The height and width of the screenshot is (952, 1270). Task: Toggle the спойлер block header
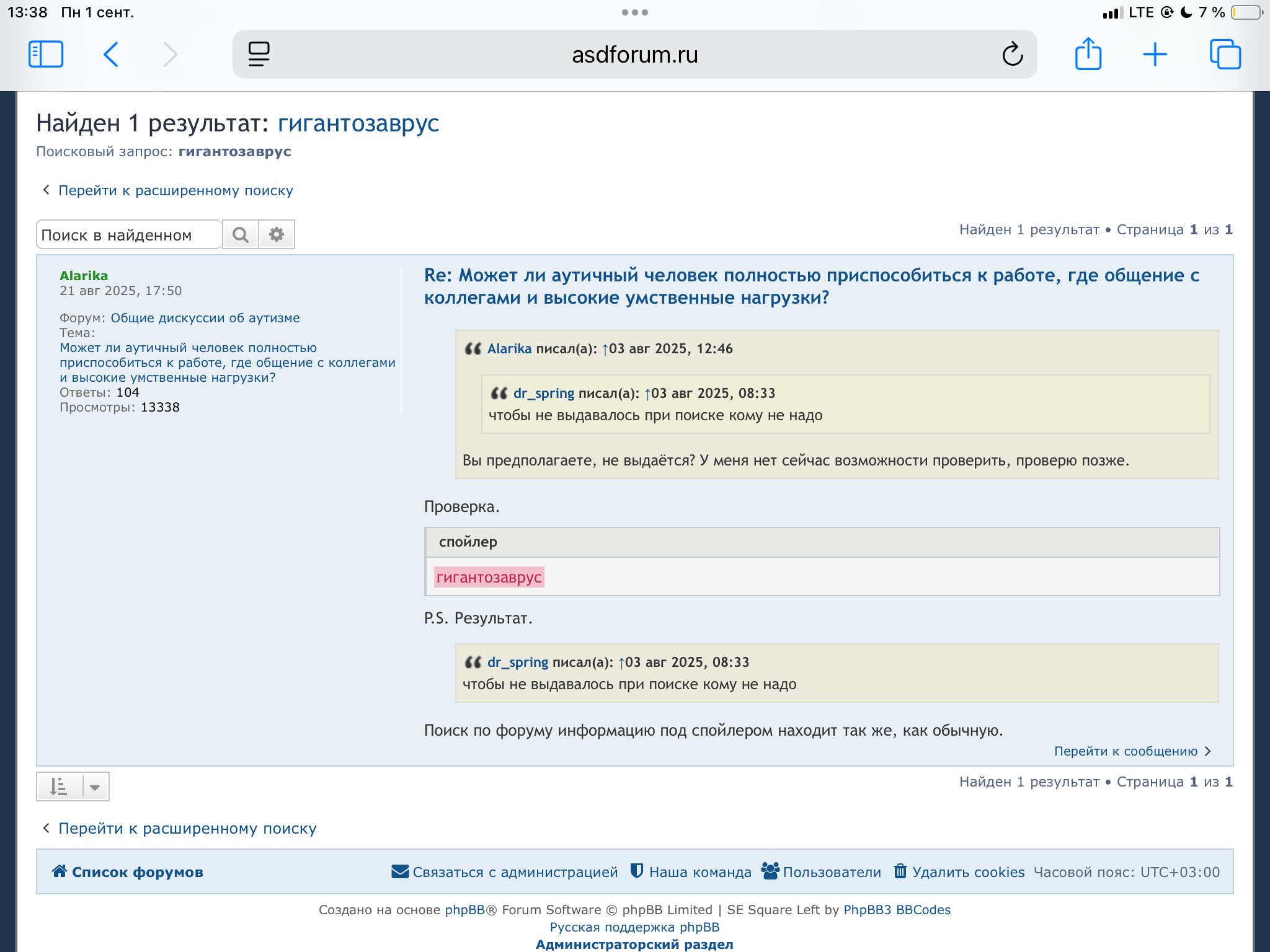(x=468, y=542)
